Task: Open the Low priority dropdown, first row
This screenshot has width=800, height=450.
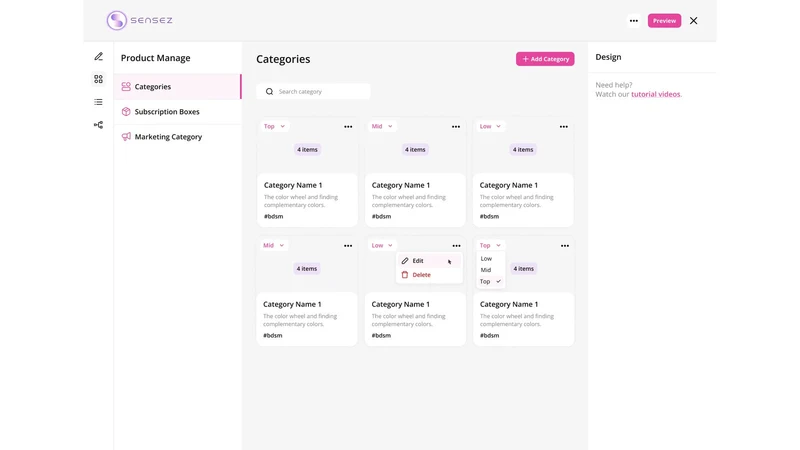Action: click(490, 126)
